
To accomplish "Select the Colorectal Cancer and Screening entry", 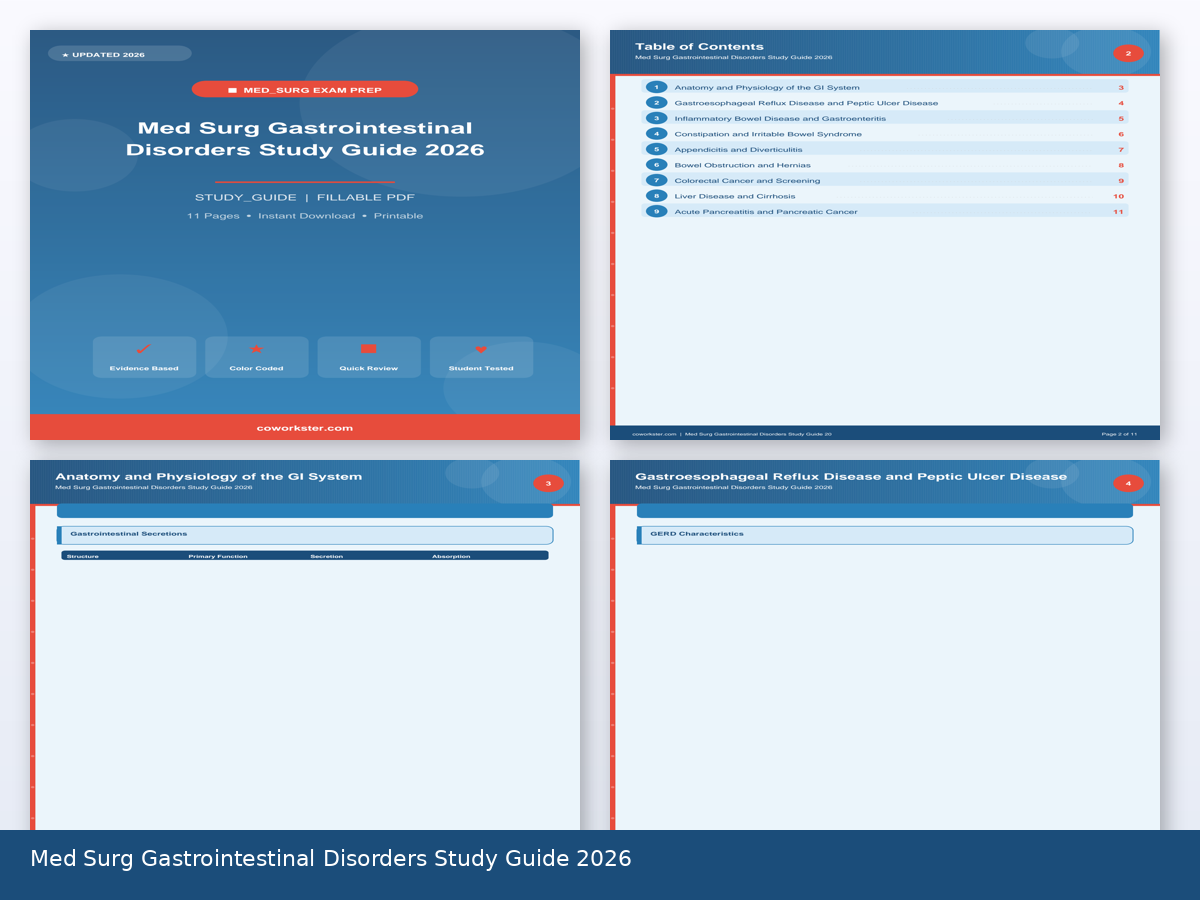I will point(748,180).
